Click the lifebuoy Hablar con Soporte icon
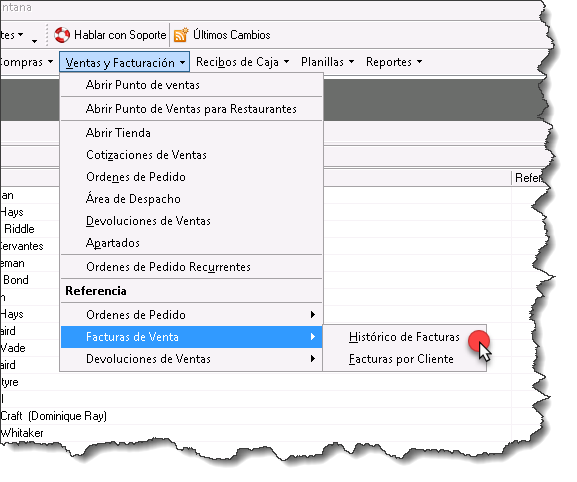Screen dimensions: 577x482 62,35
